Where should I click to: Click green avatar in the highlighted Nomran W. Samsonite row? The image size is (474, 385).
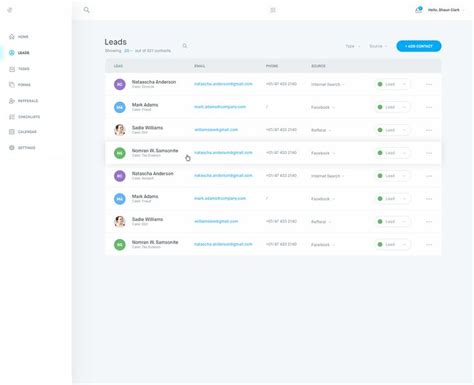click(x=120, y=153)
